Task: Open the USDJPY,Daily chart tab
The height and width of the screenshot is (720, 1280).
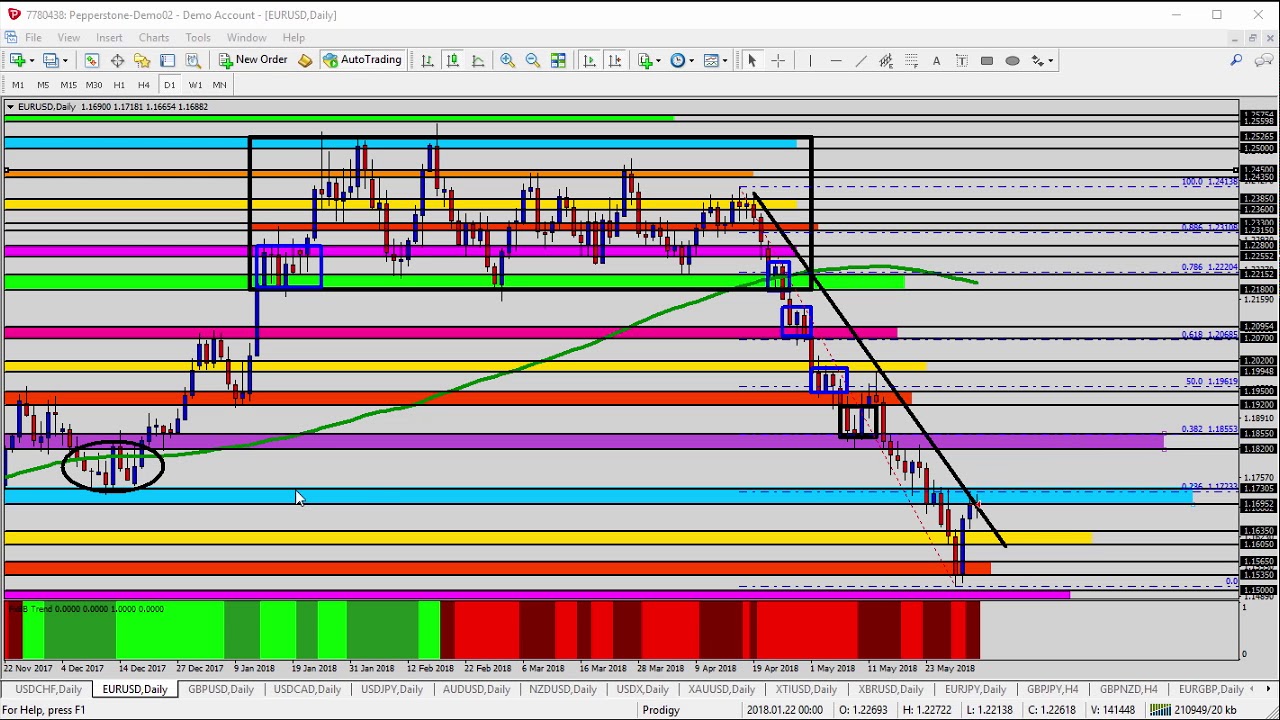Action: pos(392,689)
